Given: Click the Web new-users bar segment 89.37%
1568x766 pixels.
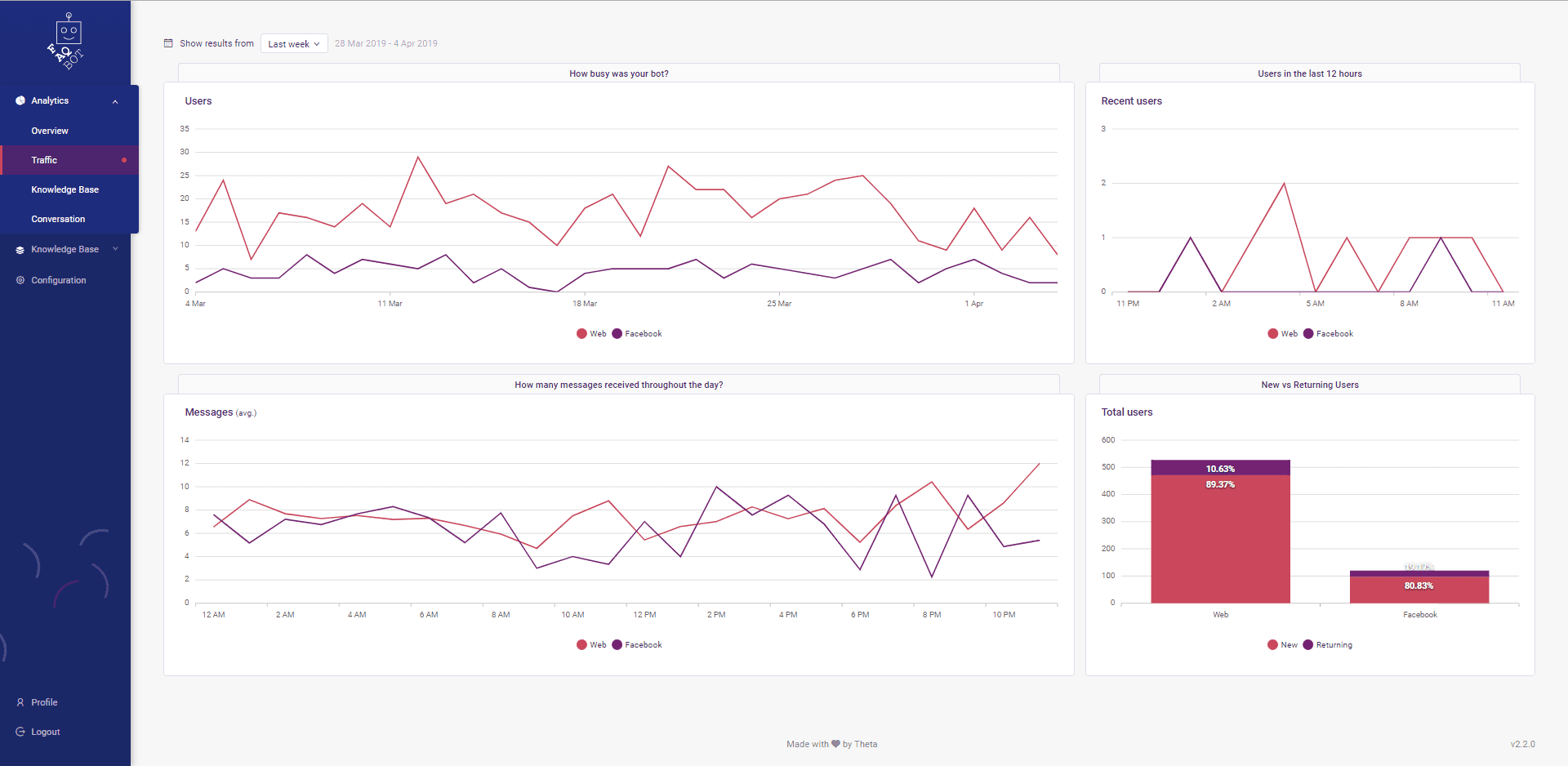Looking at the screenshot, I should click(x=1220, y=539).
